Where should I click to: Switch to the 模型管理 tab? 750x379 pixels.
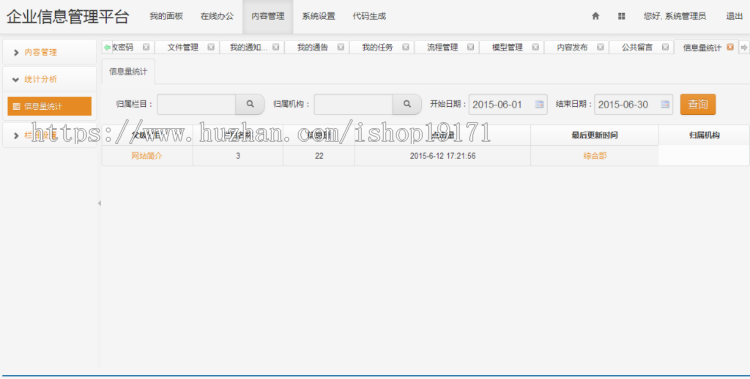[507, 47]
